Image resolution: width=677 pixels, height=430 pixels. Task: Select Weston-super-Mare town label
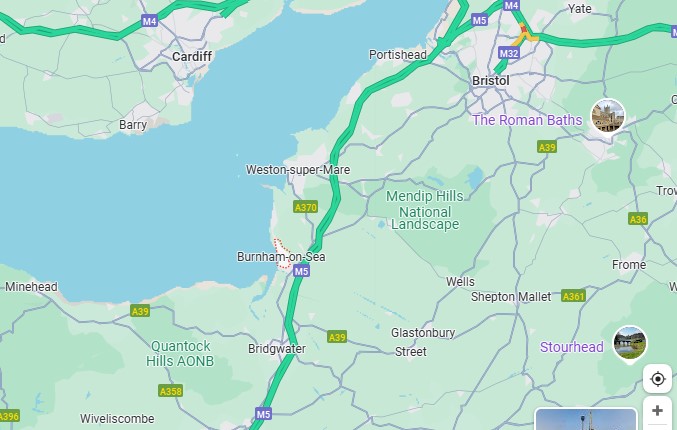point(298,170)
